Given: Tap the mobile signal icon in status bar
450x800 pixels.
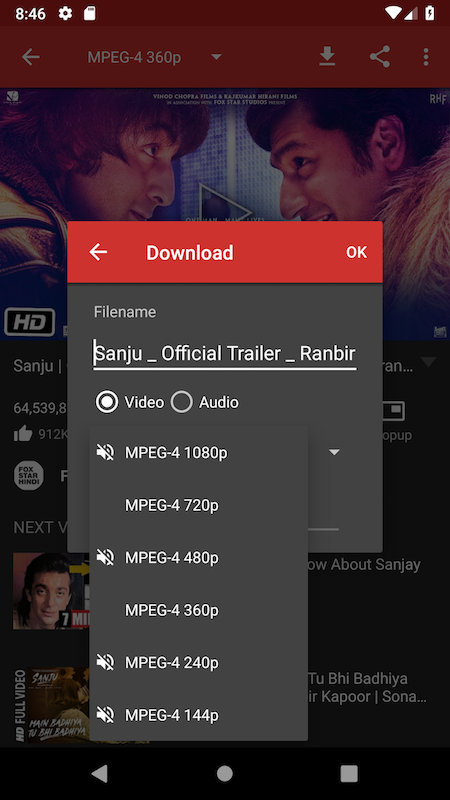Looking at the screenshot, I should pos(411,13).
